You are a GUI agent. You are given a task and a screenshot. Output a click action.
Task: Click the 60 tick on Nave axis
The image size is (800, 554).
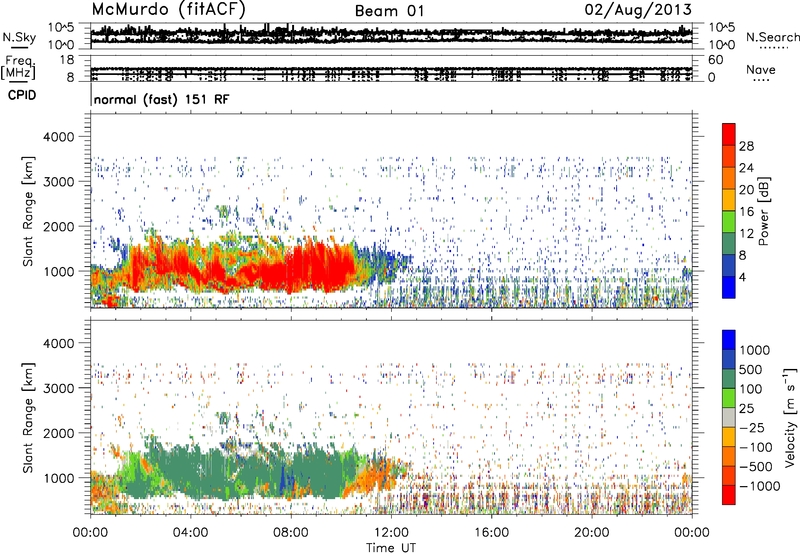pyautogui.click(x=715, y=60)
